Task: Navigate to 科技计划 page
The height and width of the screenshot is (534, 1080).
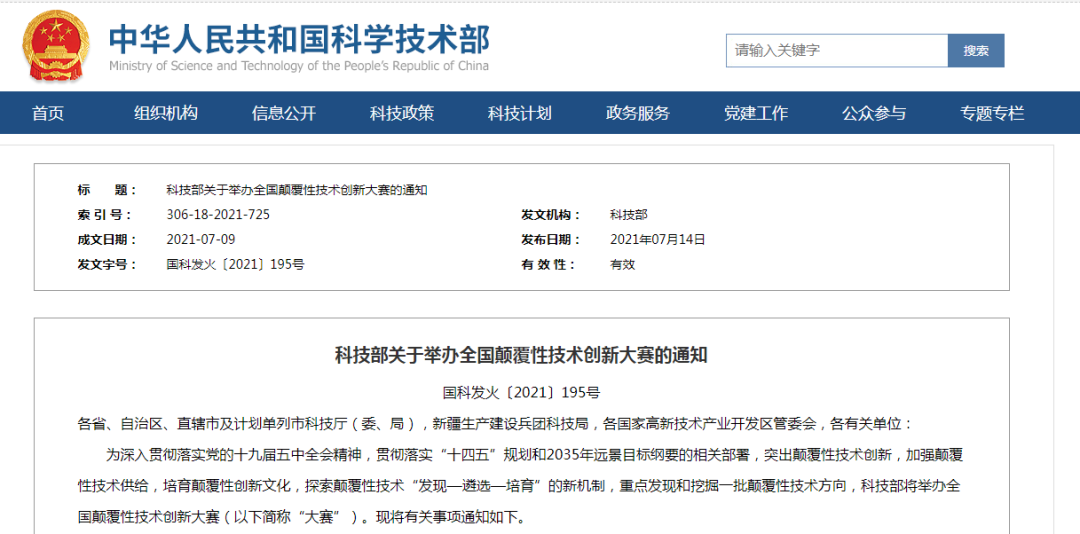Action: click(520, 113)
